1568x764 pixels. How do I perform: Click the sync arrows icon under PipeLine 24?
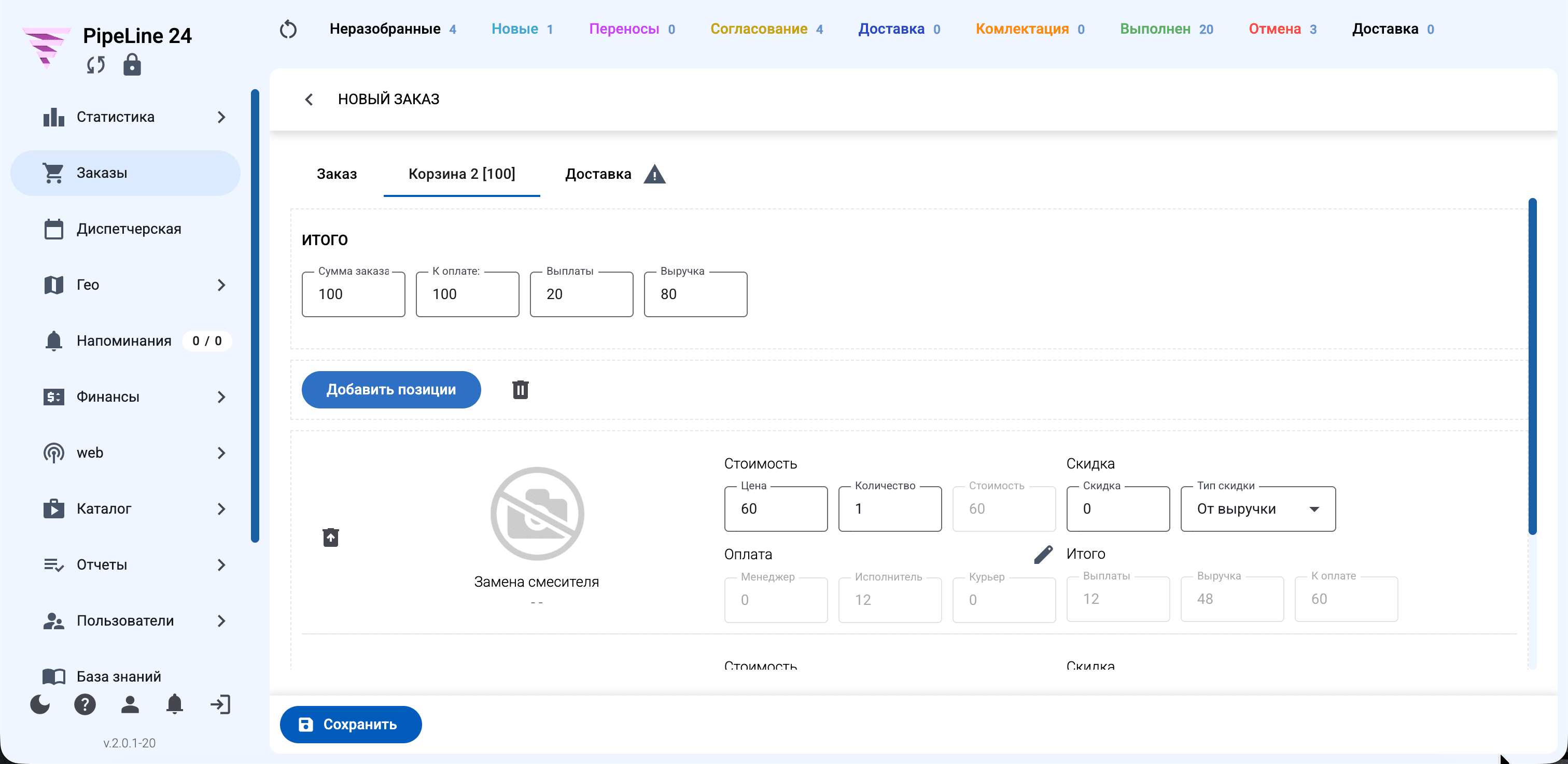(x=95, y=65)
